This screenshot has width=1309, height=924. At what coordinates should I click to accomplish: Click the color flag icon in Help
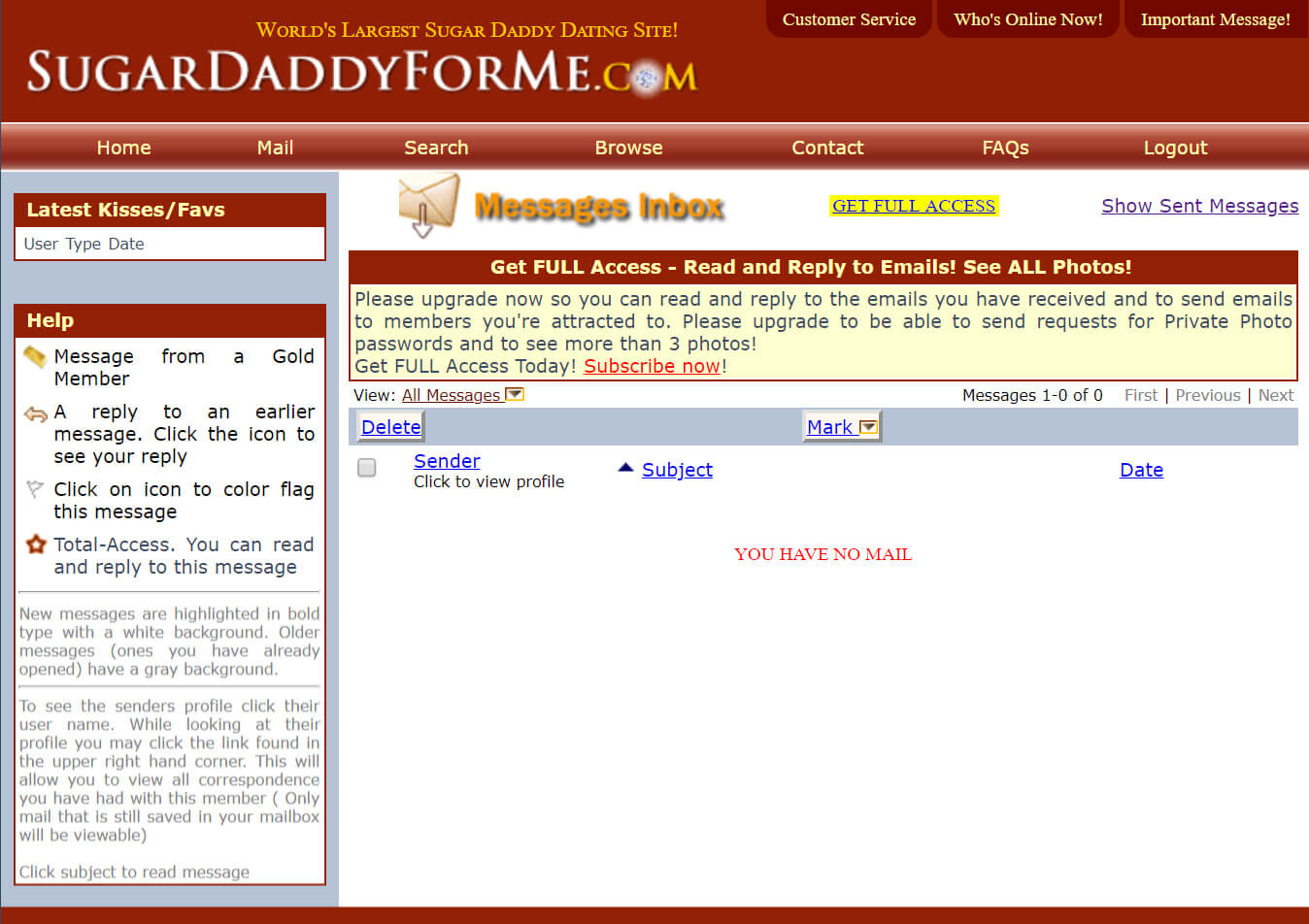[x=35, y=489]
